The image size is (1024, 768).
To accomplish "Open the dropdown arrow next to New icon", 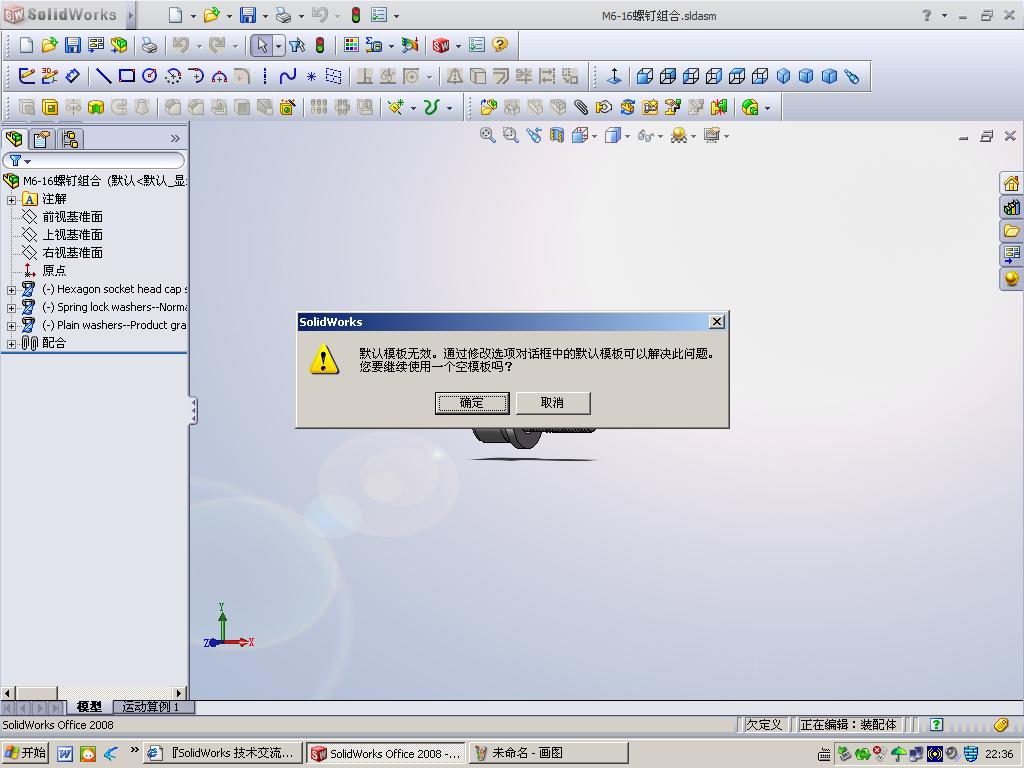I will tap(193, 16).
